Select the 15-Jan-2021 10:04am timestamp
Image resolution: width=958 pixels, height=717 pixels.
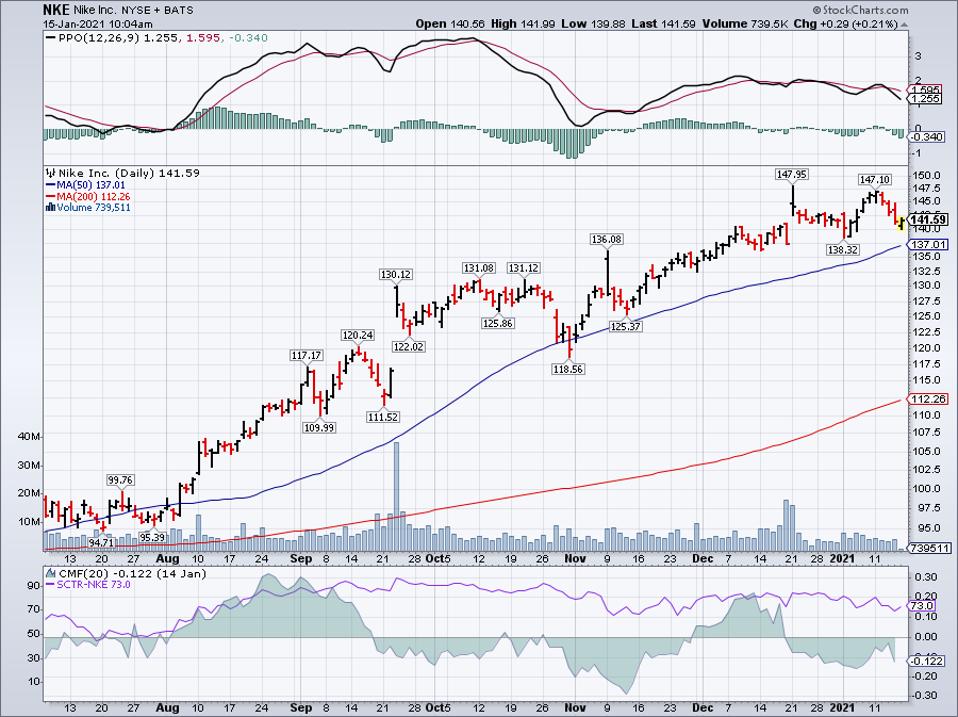pos(98,24)
